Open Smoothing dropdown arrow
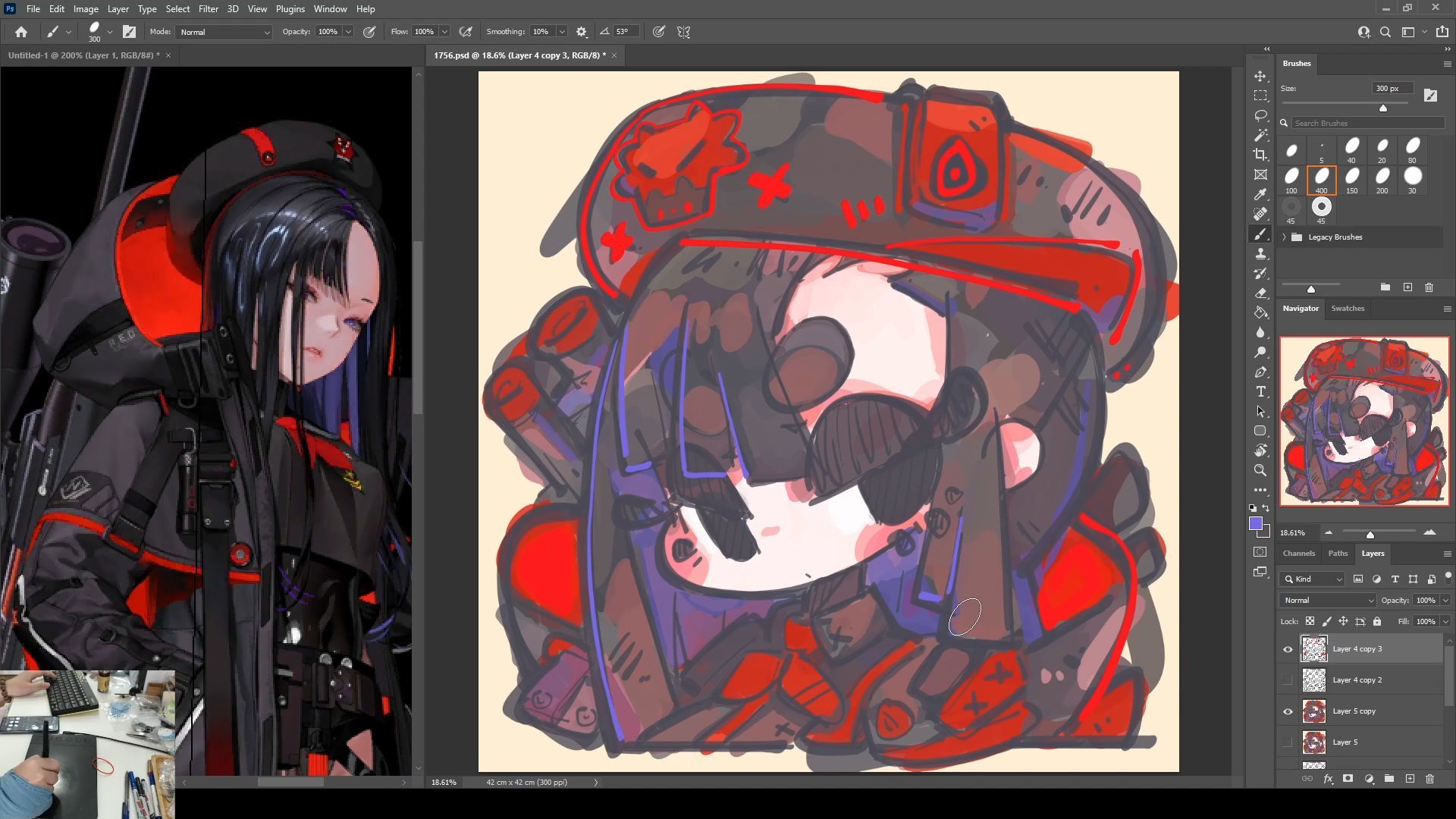Viewport: 1456px width, 819px height. tap(562, 32)
